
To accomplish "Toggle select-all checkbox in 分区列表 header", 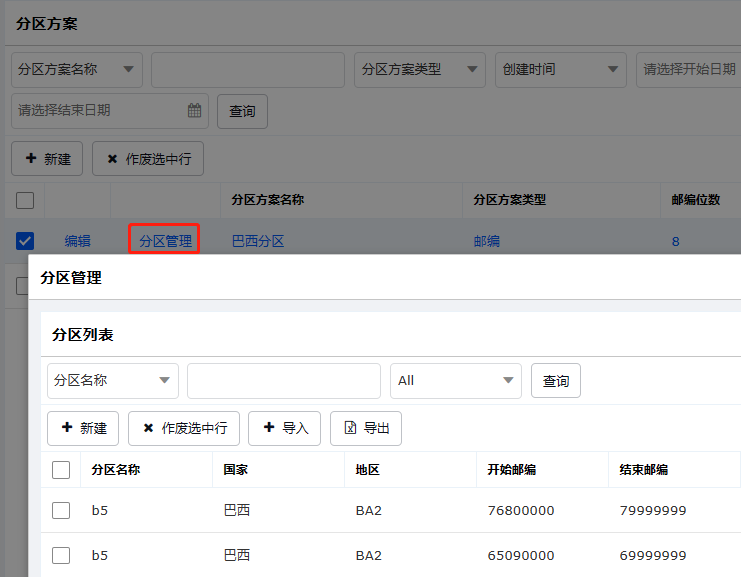I will click(x=61, y=470).
